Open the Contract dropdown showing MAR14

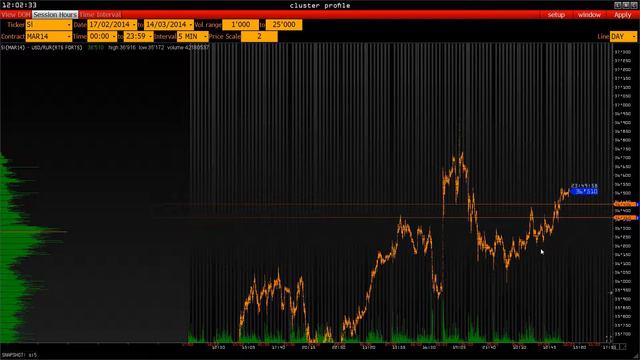[x=49, y=37]
